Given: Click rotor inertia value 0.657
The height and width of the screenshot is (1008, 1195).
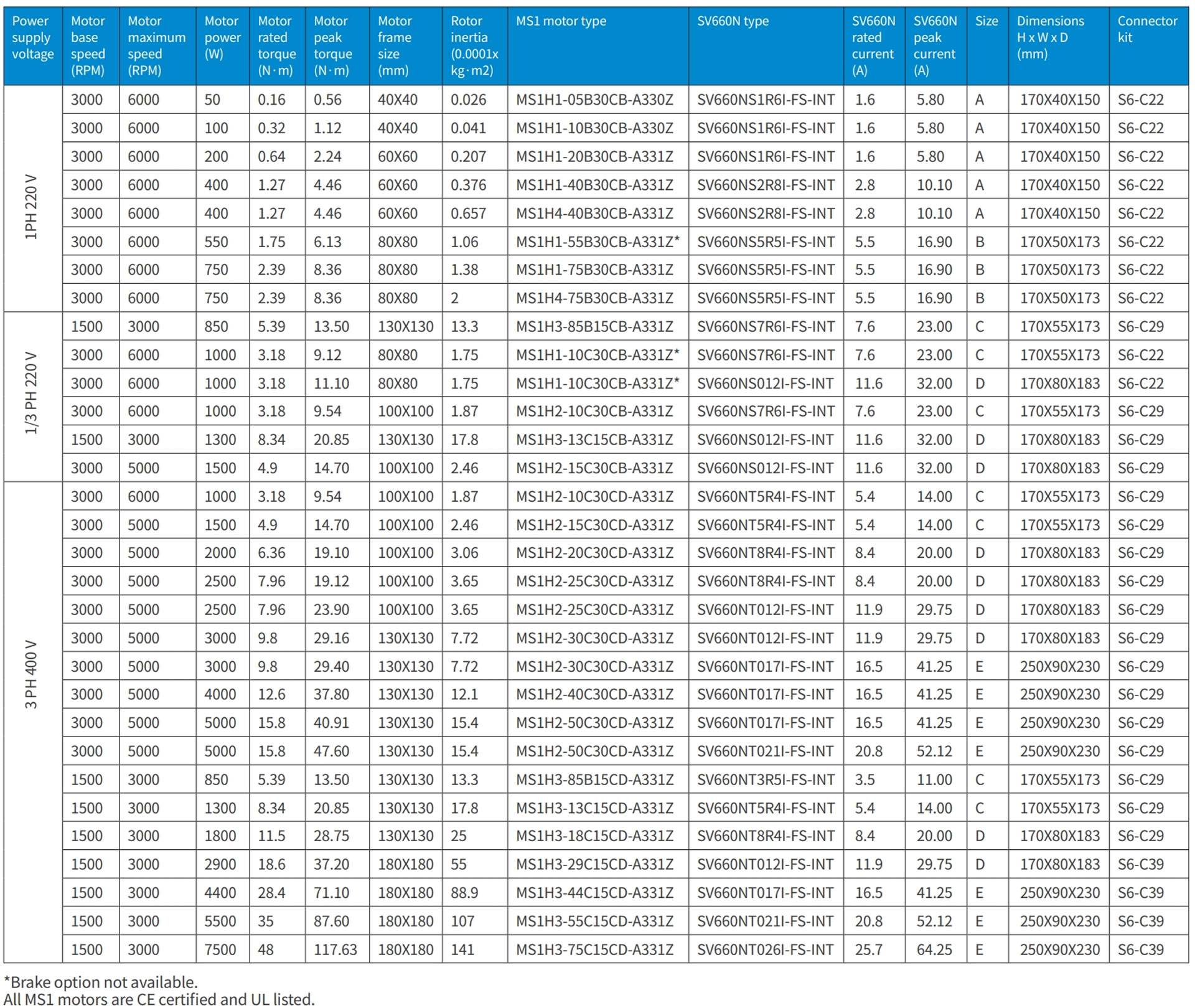Looking at the screenshot, I should [468, 214].
